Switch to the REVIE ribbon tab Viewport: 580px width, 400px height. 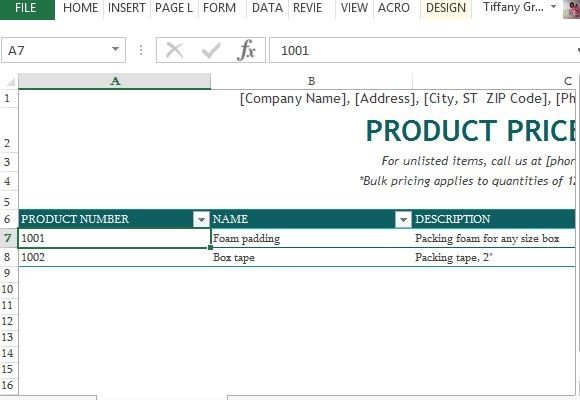pyautogui.click(x=307, y=8)
